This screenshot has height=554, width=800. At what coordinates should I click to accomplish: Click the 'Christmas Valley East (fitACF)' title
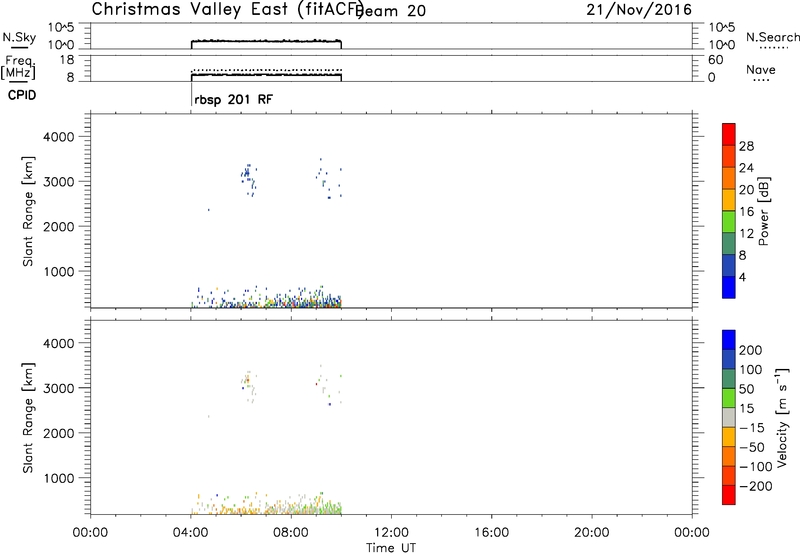pos(228,10)
